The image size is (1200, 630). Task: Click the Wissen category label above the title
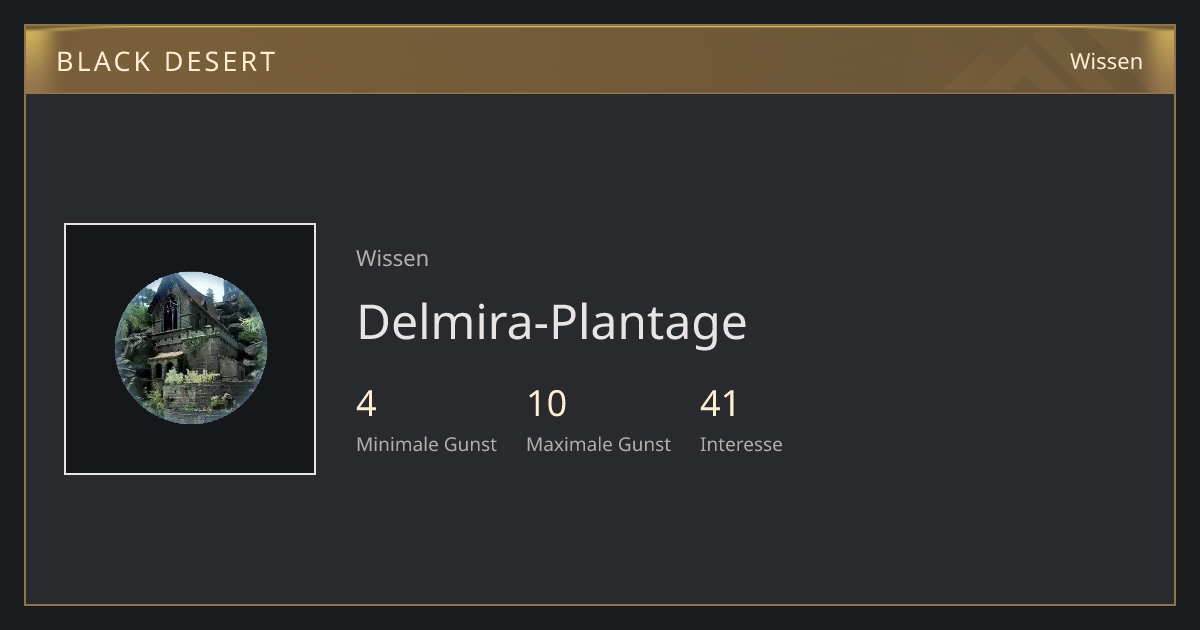coord(392,258)
